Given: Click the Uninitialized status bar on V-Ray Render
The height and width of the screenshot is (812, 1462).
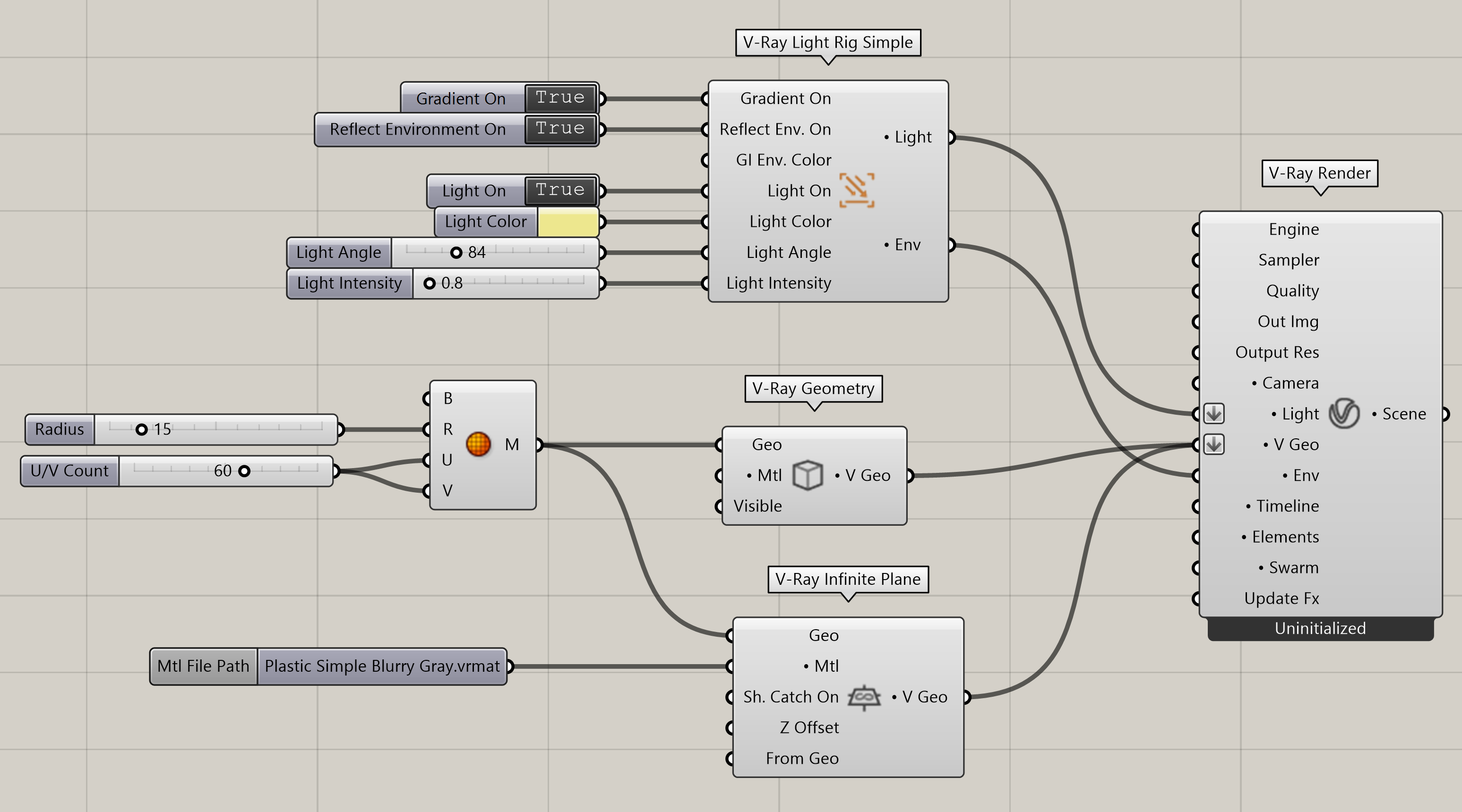Looking at the screenshot, I should [x=1320, y=629].
